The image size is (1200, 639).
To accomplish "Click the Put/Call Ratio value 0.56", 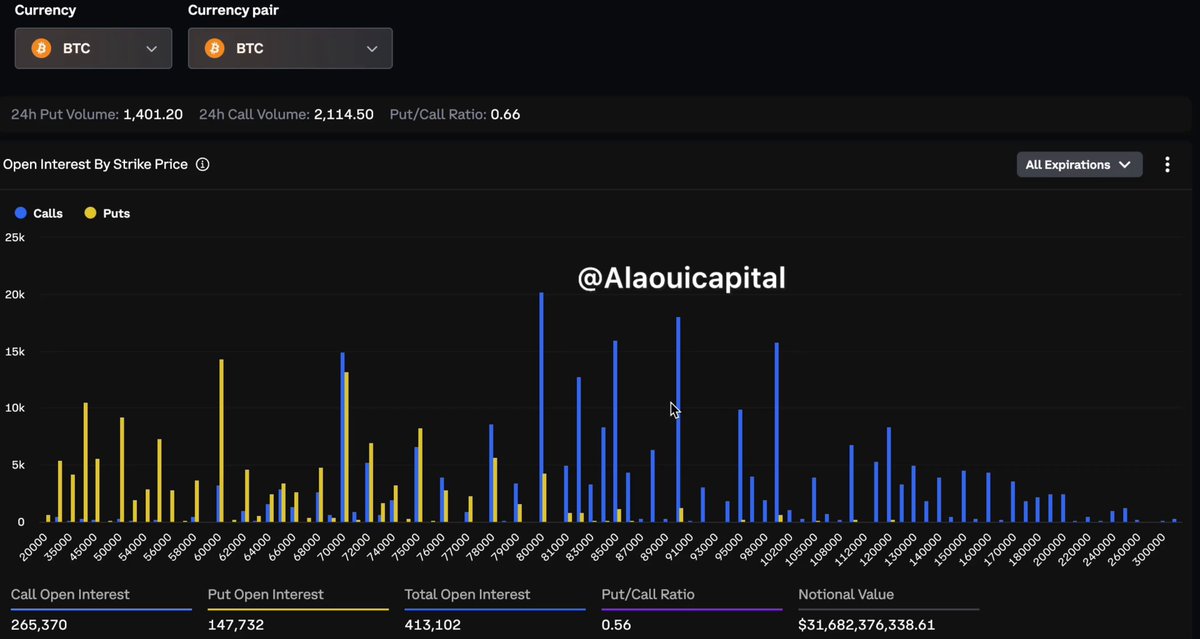I will 617,625.
